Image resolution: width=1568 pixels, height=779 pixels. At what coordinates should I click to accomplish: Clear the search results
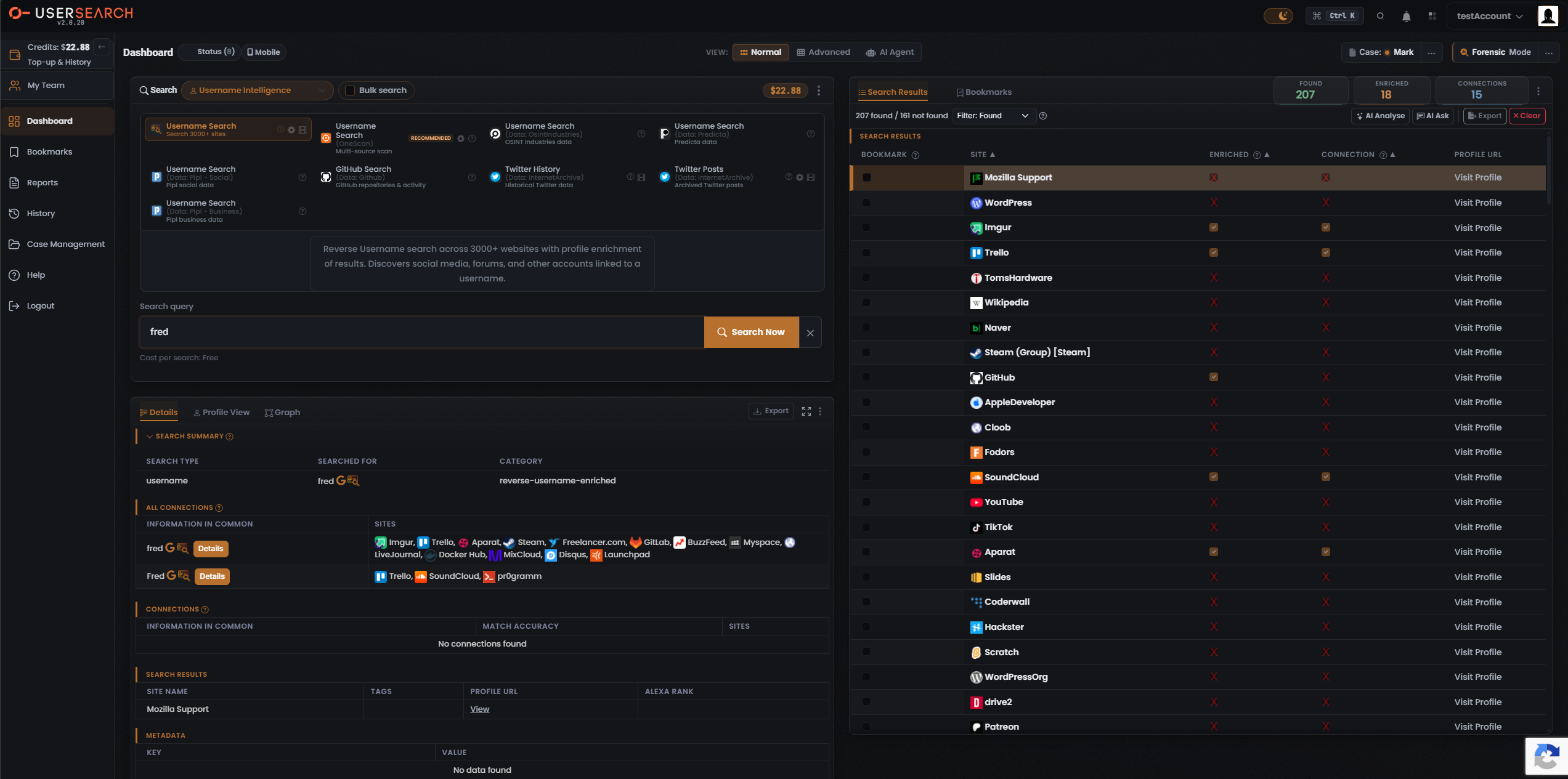(x=1527, y=116)
